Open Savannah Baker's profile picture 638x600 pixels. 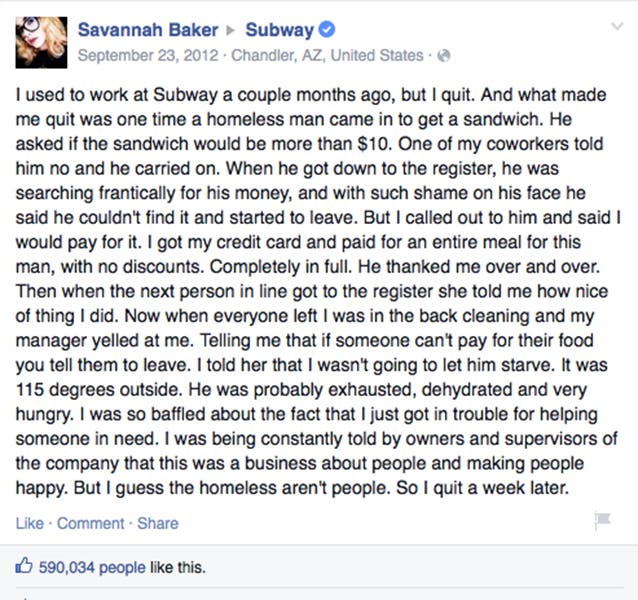41,42
